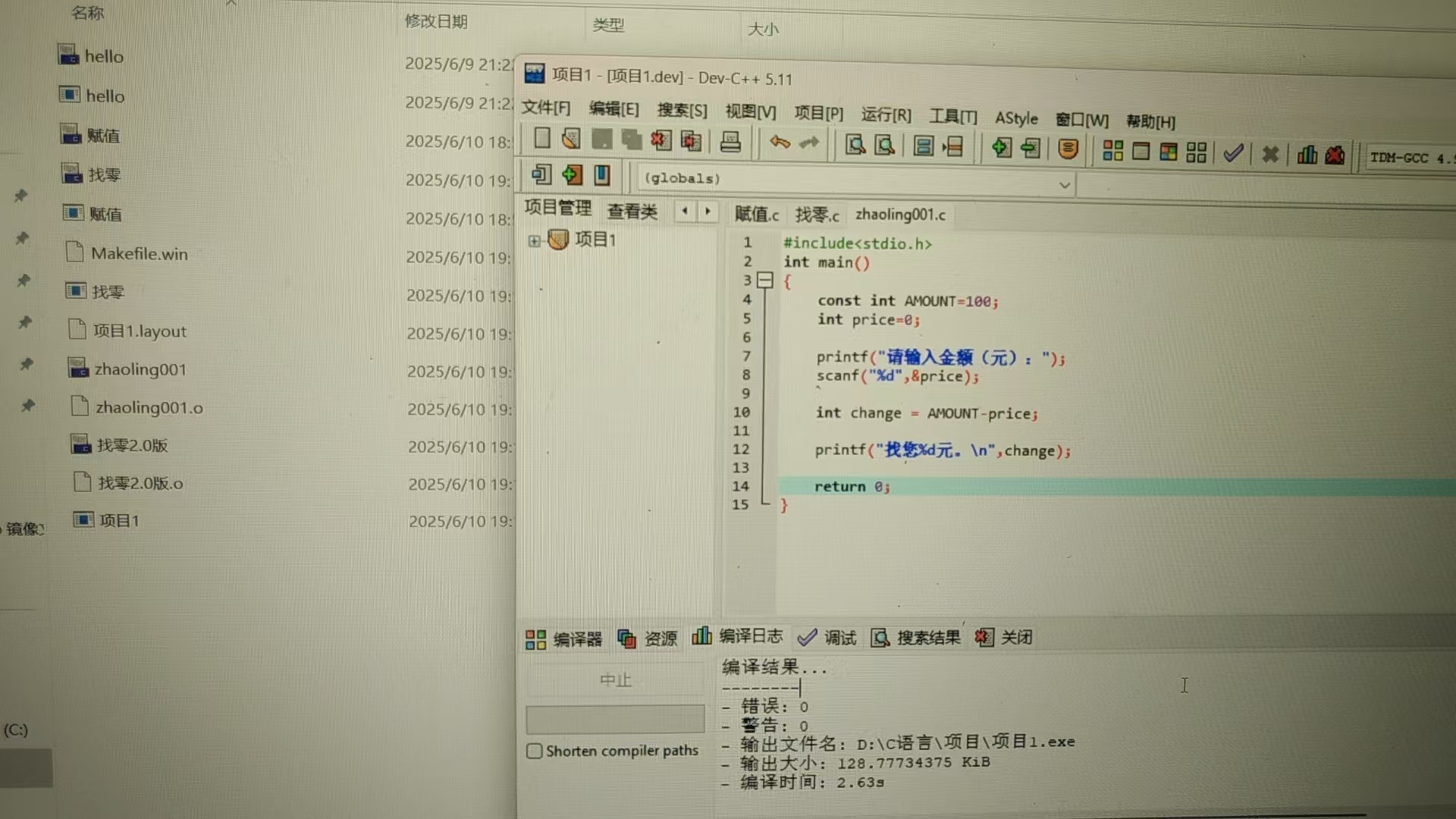Switch to the 找零.c editor tab

[x=817, y=215]
